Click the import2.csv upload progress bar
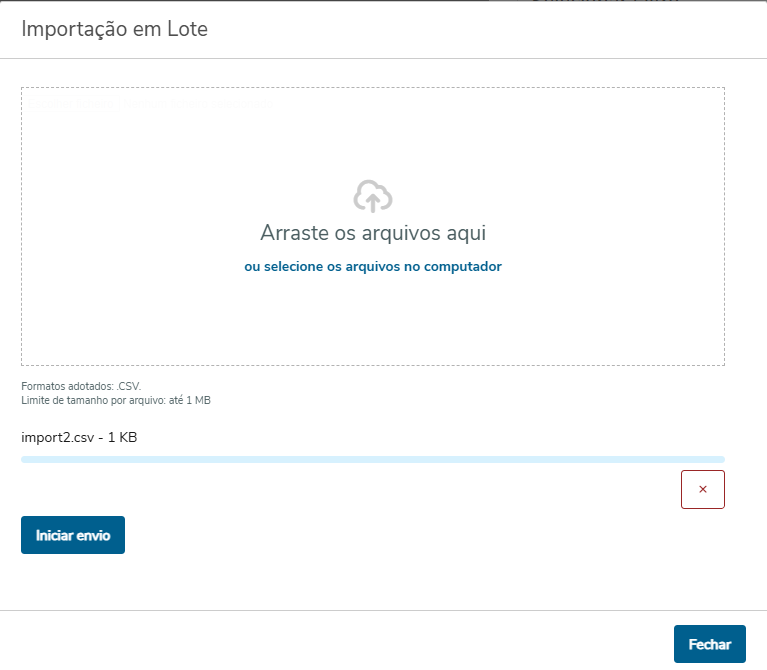 point(372,460)
